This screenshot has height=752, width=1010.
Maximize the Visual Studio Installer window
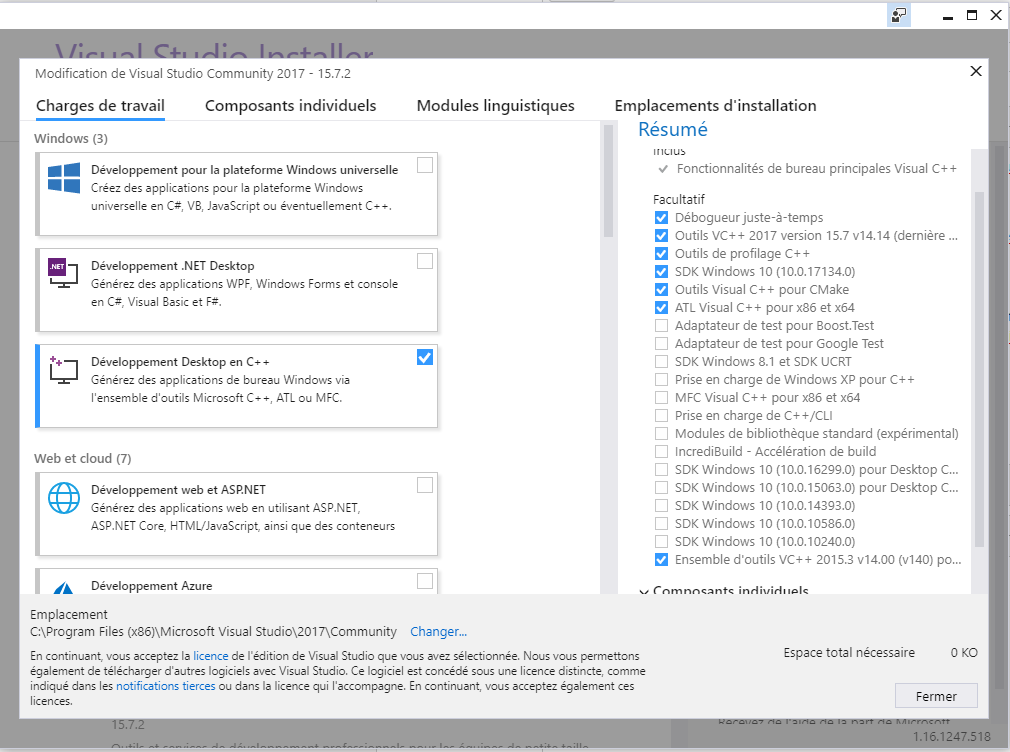[x=972, y=15]
